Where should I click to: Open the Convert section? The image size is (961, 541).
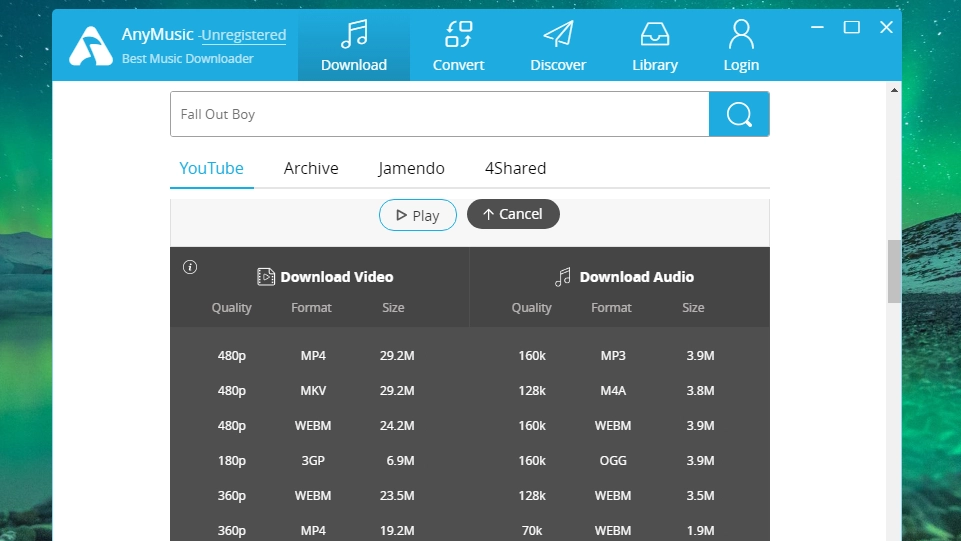tap(458, 45)
